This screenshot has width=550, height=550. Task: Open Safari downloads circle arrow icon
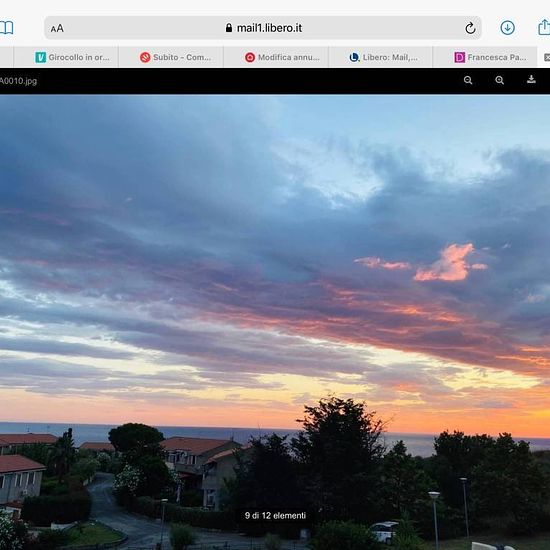point(507,28)
